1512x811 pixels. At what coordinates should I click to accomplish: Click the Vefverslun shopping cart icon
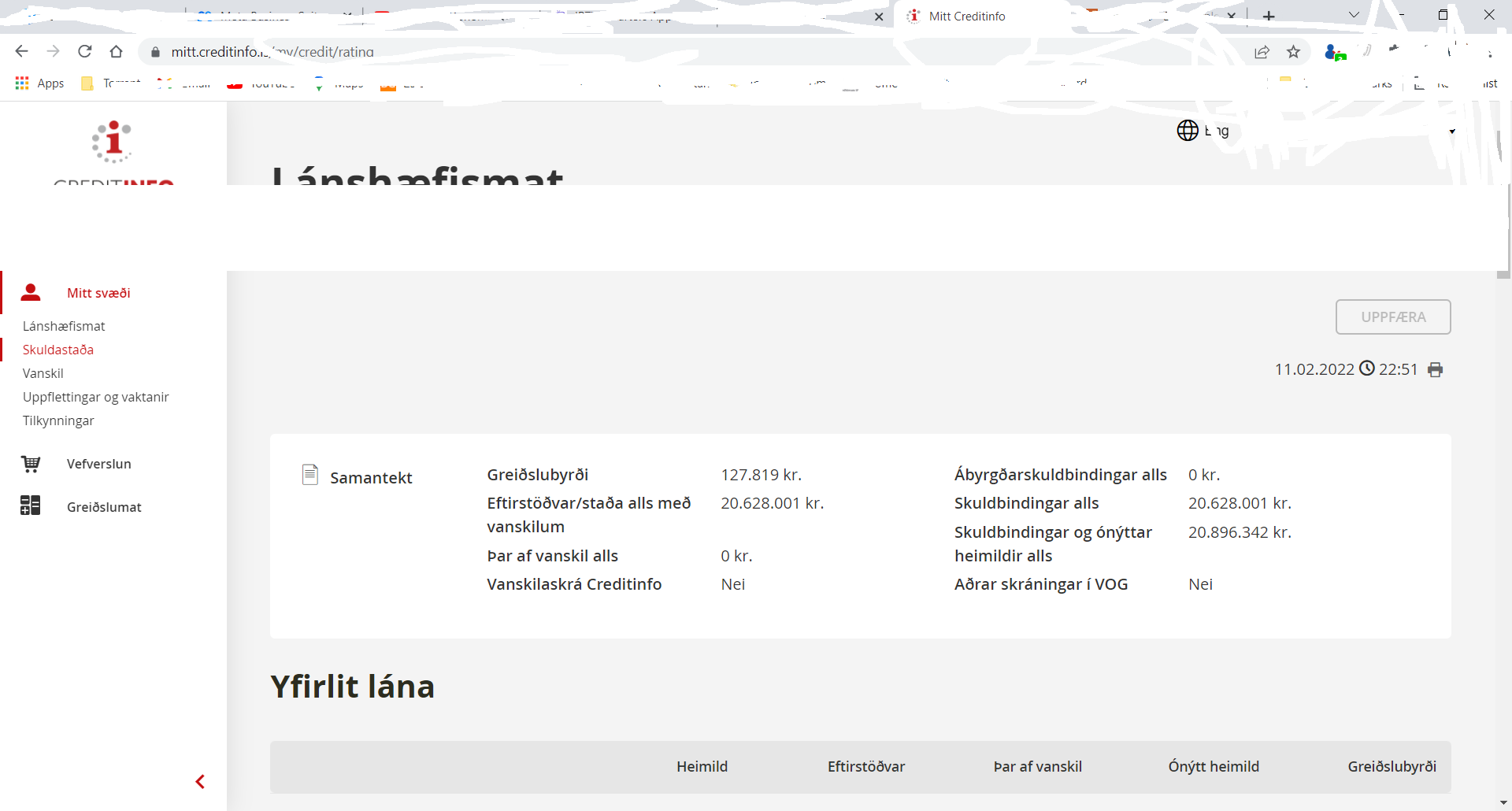point(31,464)
